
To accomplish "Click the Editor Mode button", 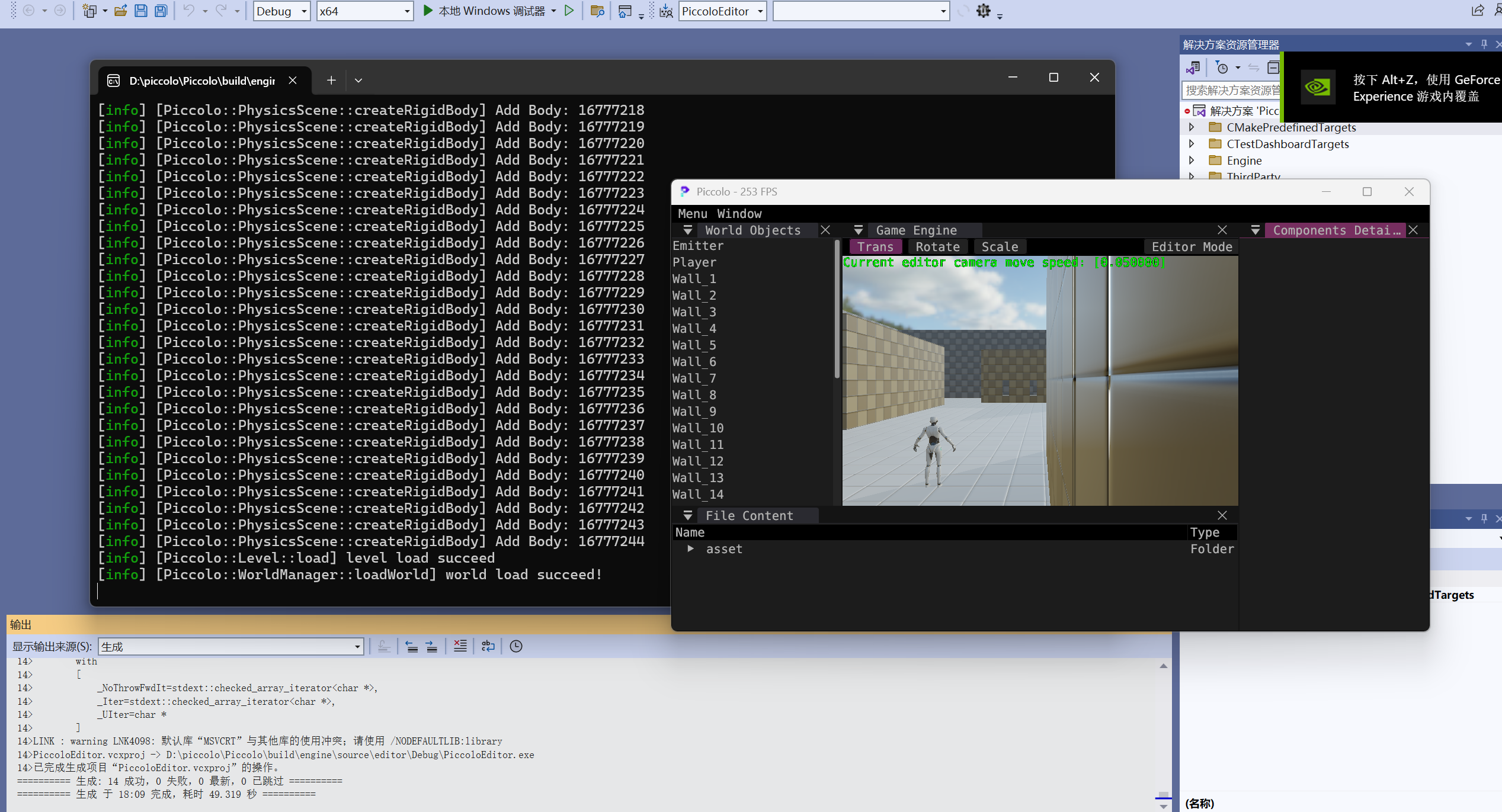I will tap(1192, 247).
